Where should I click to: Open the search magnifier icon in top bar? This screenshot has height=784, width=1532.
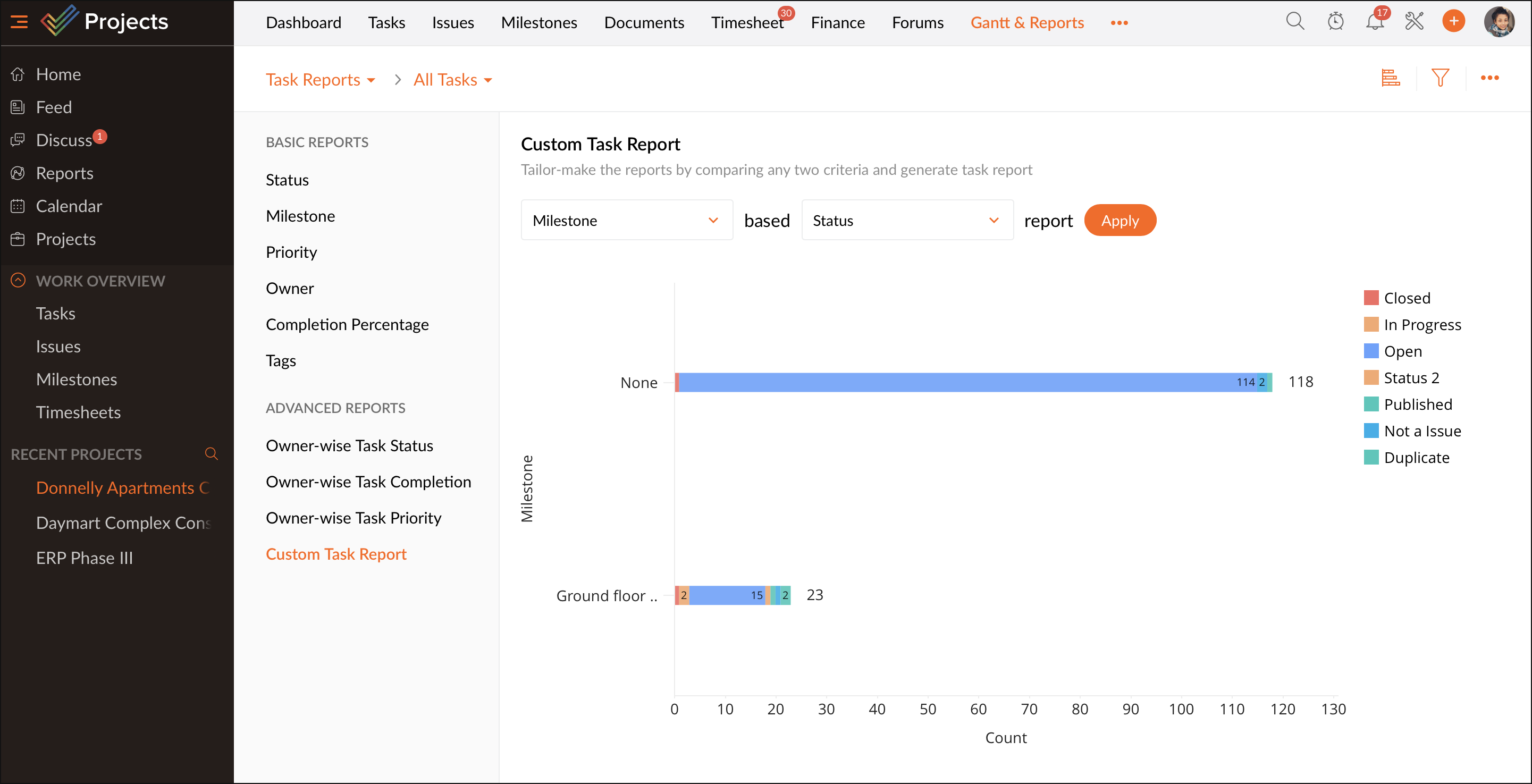point(1295,22)
